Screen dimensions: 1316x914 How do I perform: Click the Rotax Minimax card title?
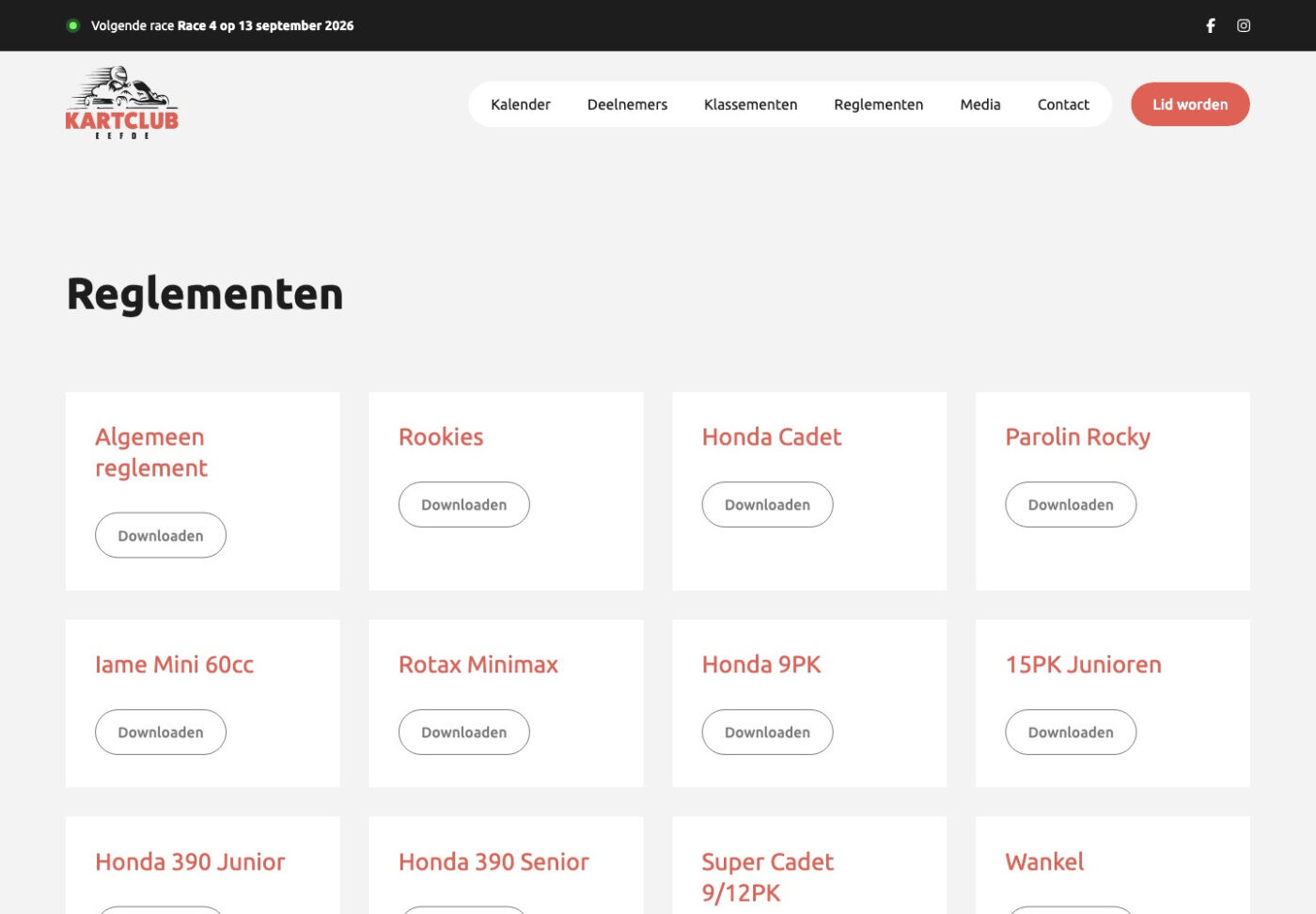point(478,664)
